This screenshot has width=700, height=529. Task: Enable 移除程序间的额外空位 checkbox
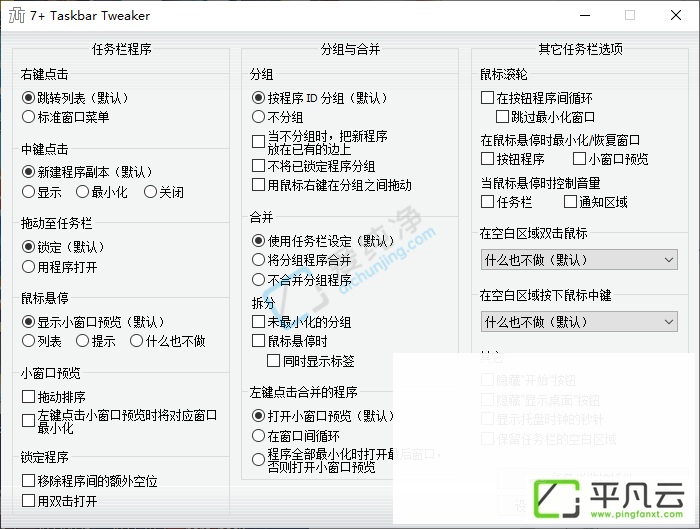(x=28, y=481)
